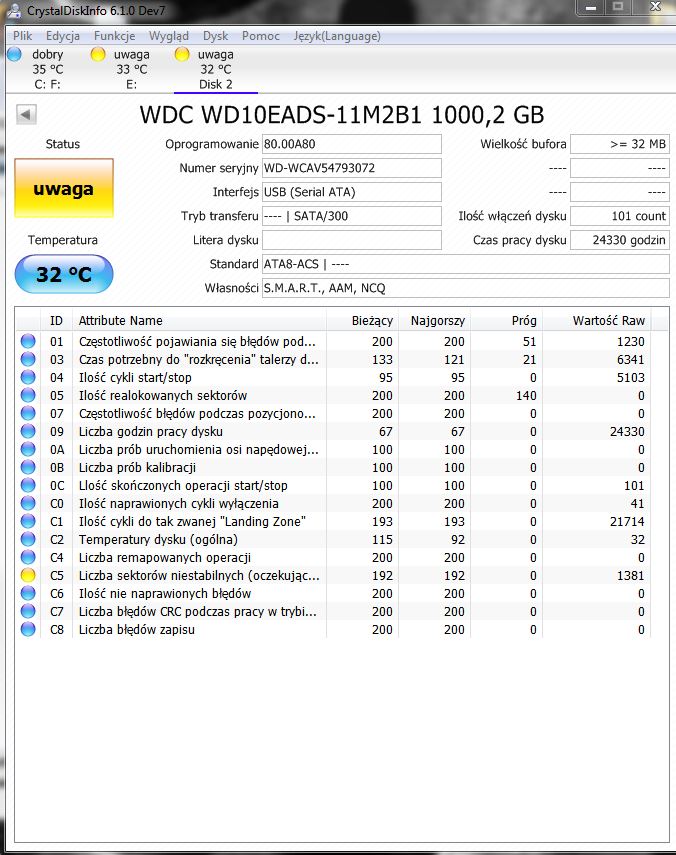This screenshot has height=855, width=676.
Task: Click the blue orb of attribute 01 row
Action: (28, 341)
